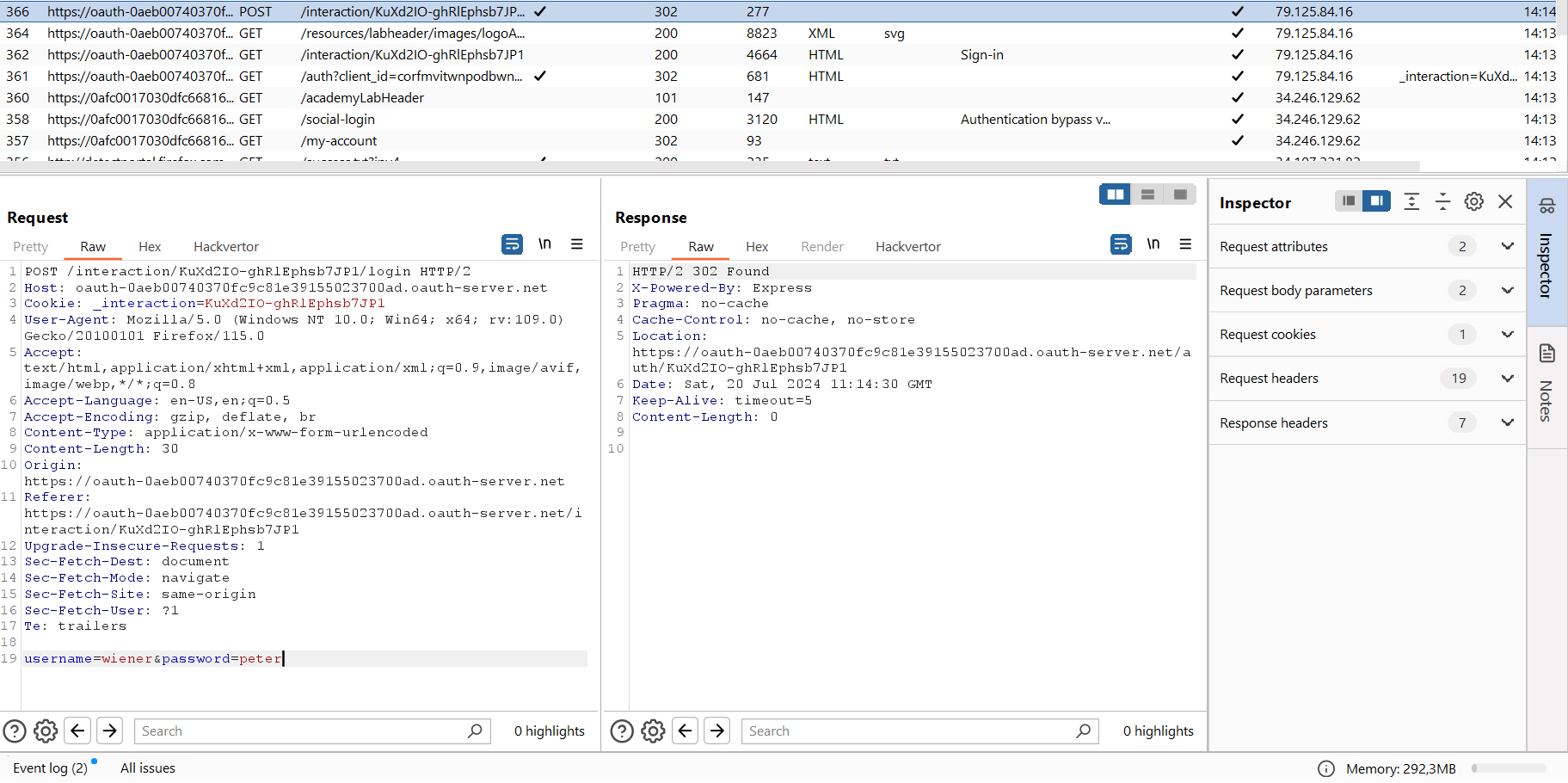Switch to combined tabbed layout view

click(1180, 194)
